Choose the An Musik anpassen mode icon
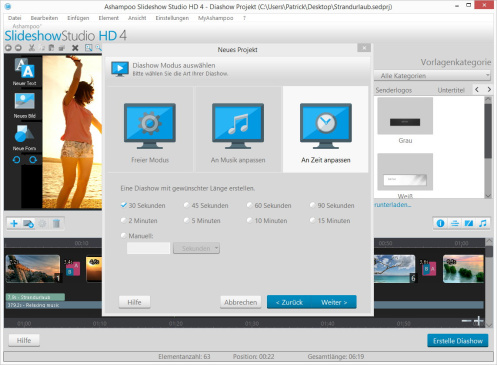The width and height of the screenshot is (497, 365). (x=238, y=126)
